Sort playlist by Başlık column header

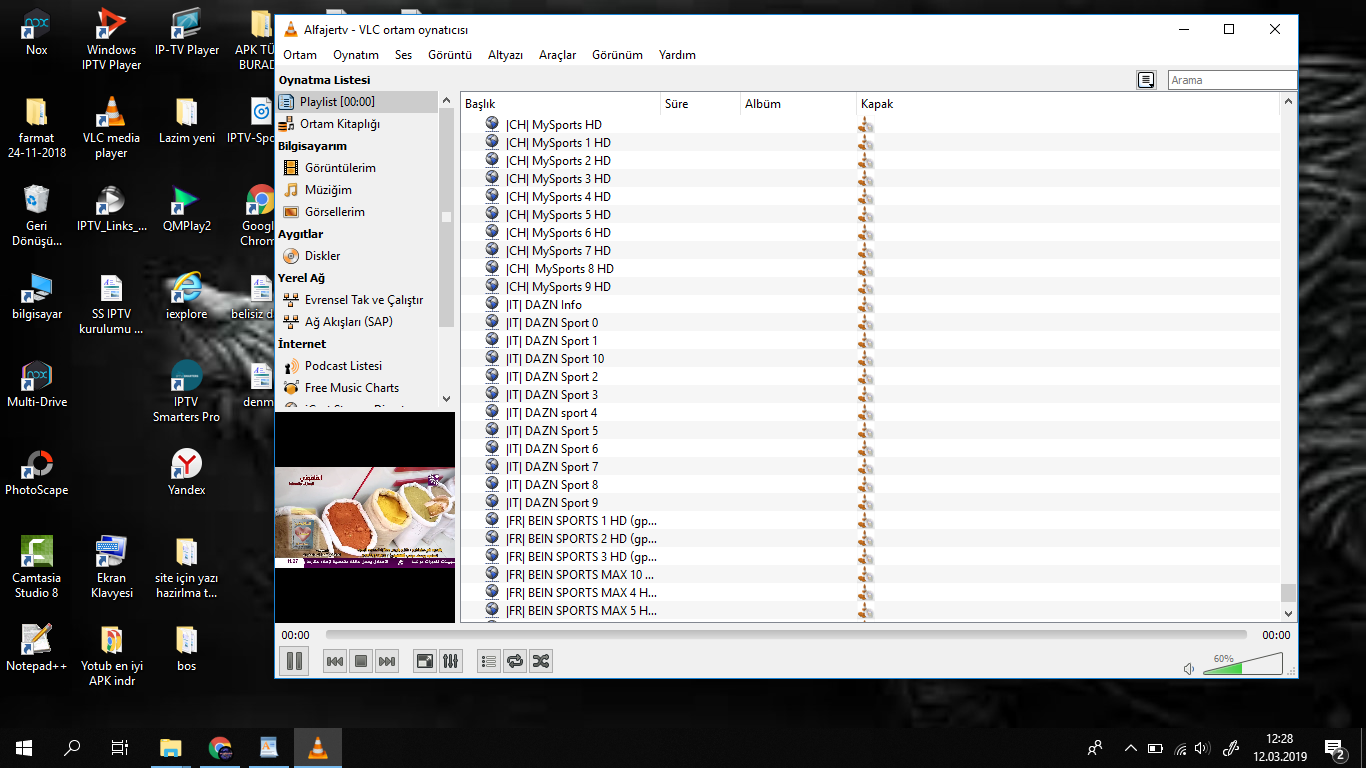point(561,104)
